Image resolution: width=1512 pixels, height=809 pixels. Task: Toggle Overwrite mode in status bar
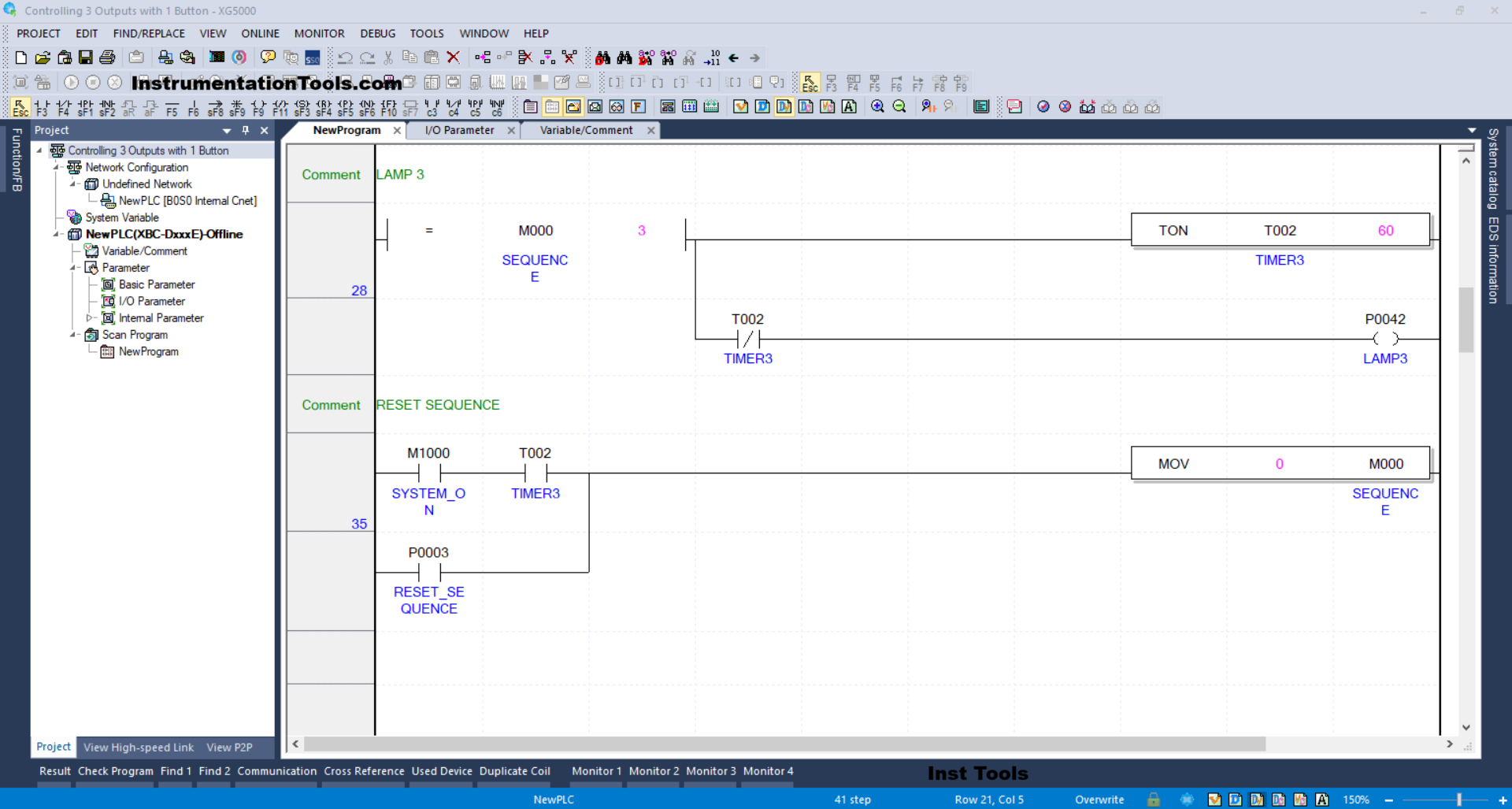click(1099, 800)
